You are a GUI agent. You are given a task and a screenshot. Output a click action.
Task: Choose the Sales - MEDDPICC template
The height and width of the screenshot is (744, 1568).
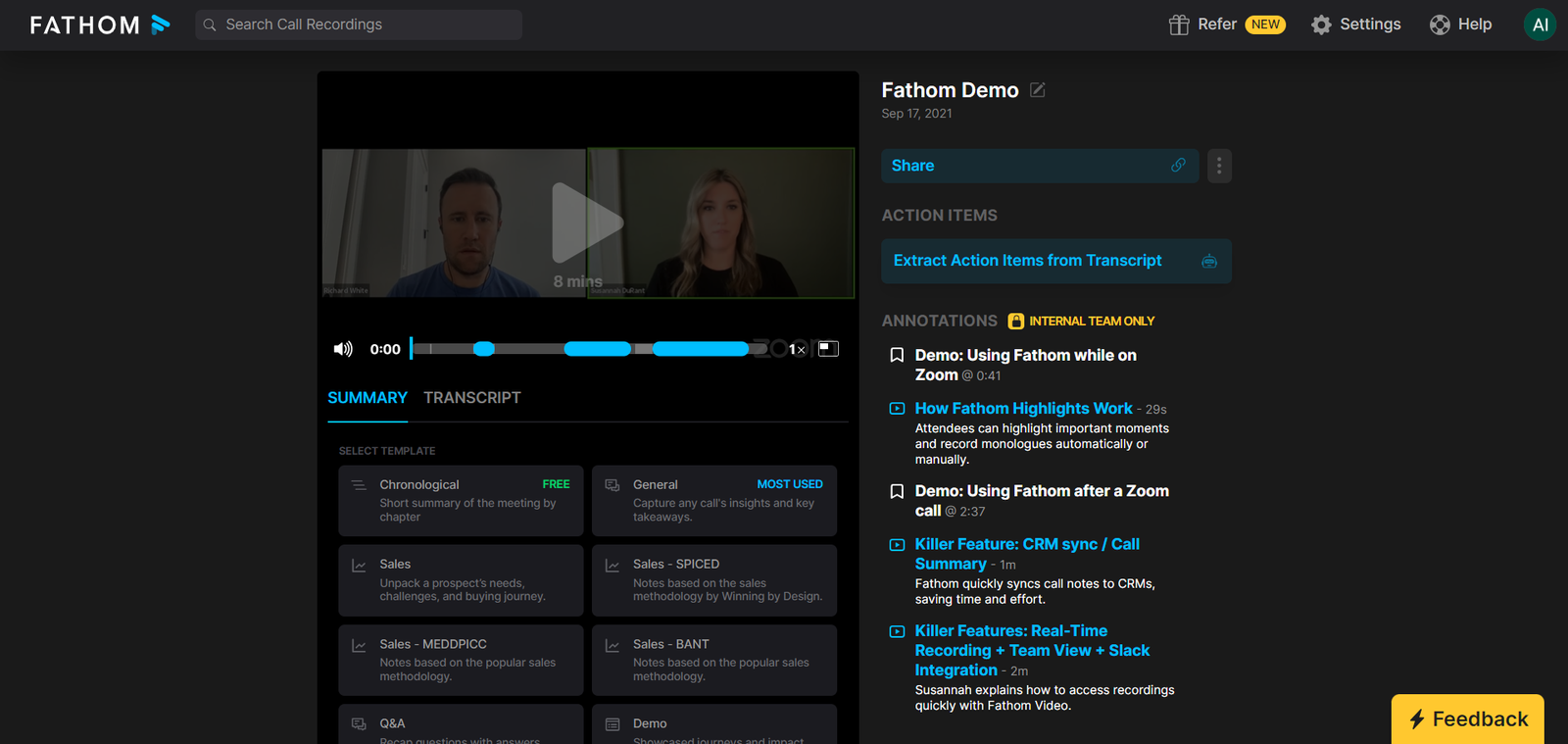click(461, 661)
